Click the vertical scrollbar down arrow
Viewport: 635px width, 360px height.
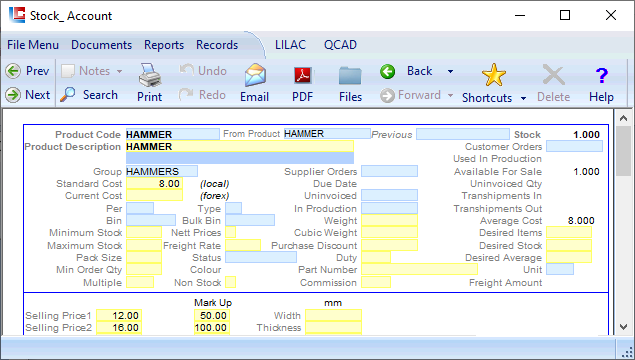[623, 326]
